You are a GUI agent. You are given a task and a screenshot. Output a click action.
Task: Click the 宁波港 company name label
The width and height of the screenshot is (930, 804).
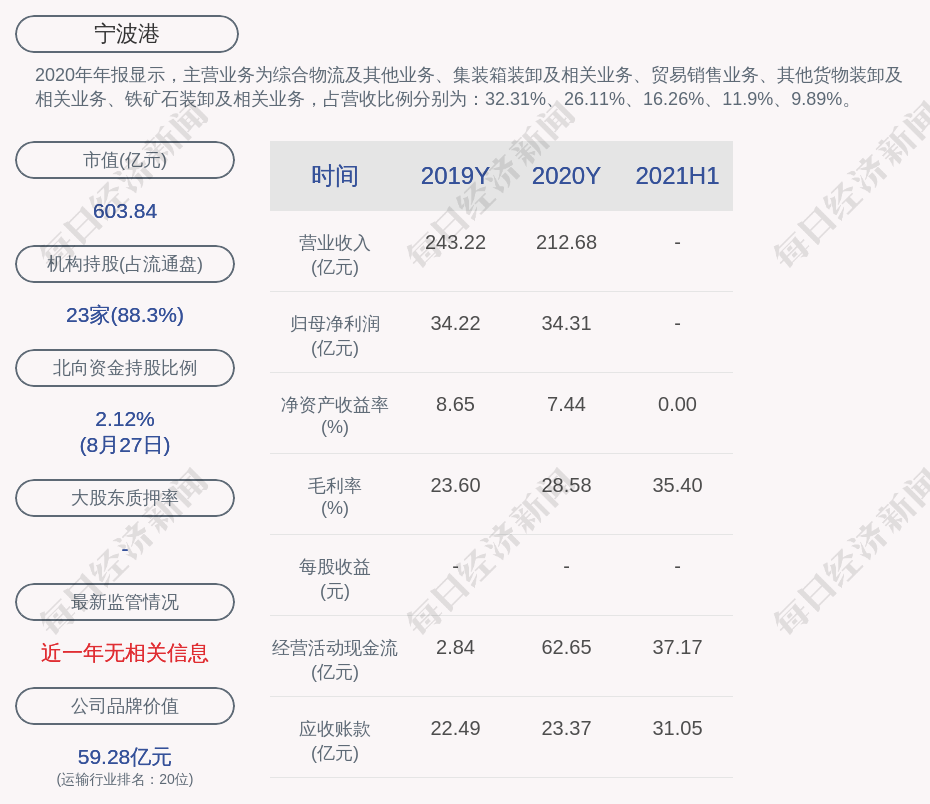coord(127,34)
